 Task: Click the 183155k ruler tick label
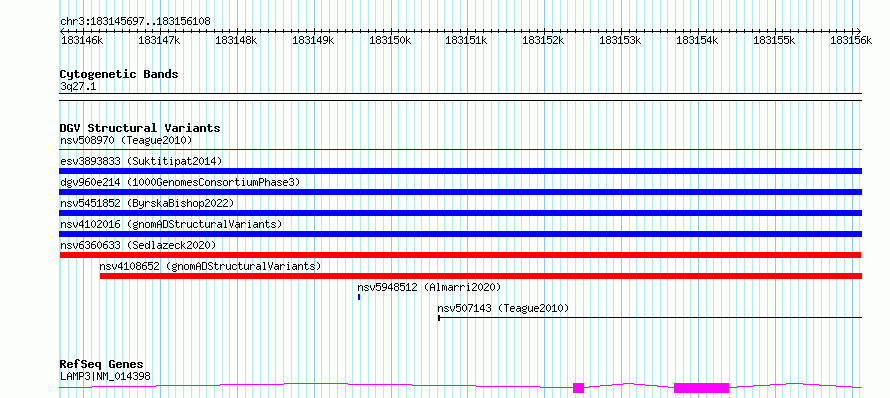pos(774,40)
